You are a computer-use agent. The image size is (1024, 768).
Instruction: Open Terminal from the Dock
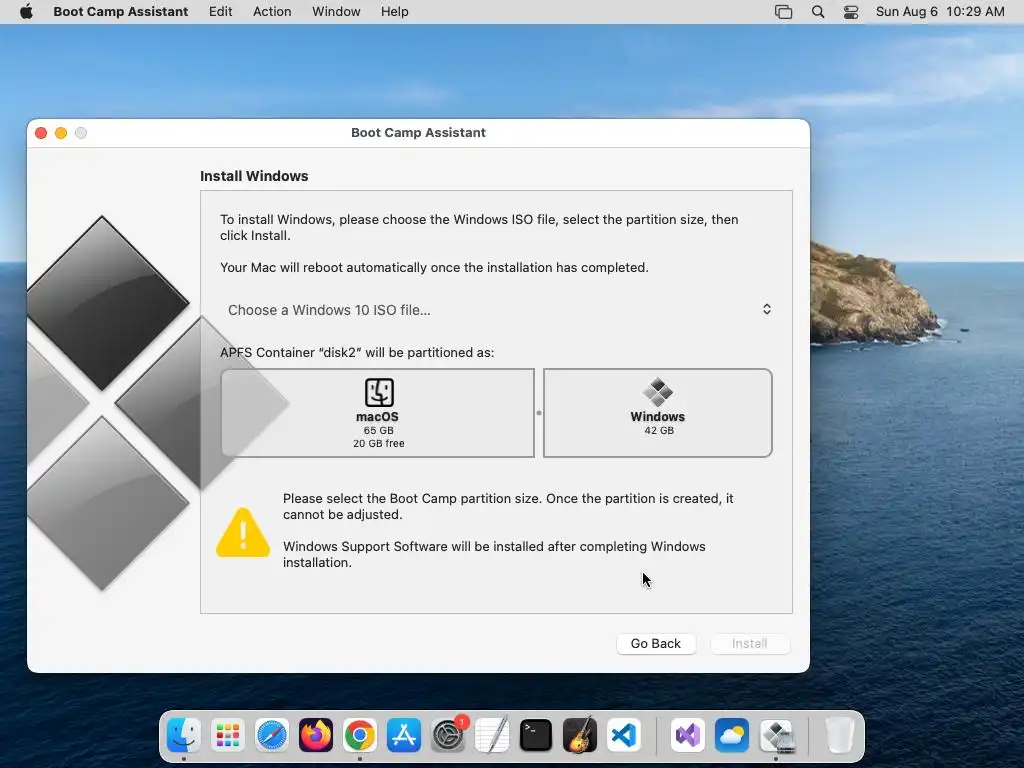(536, 735)
